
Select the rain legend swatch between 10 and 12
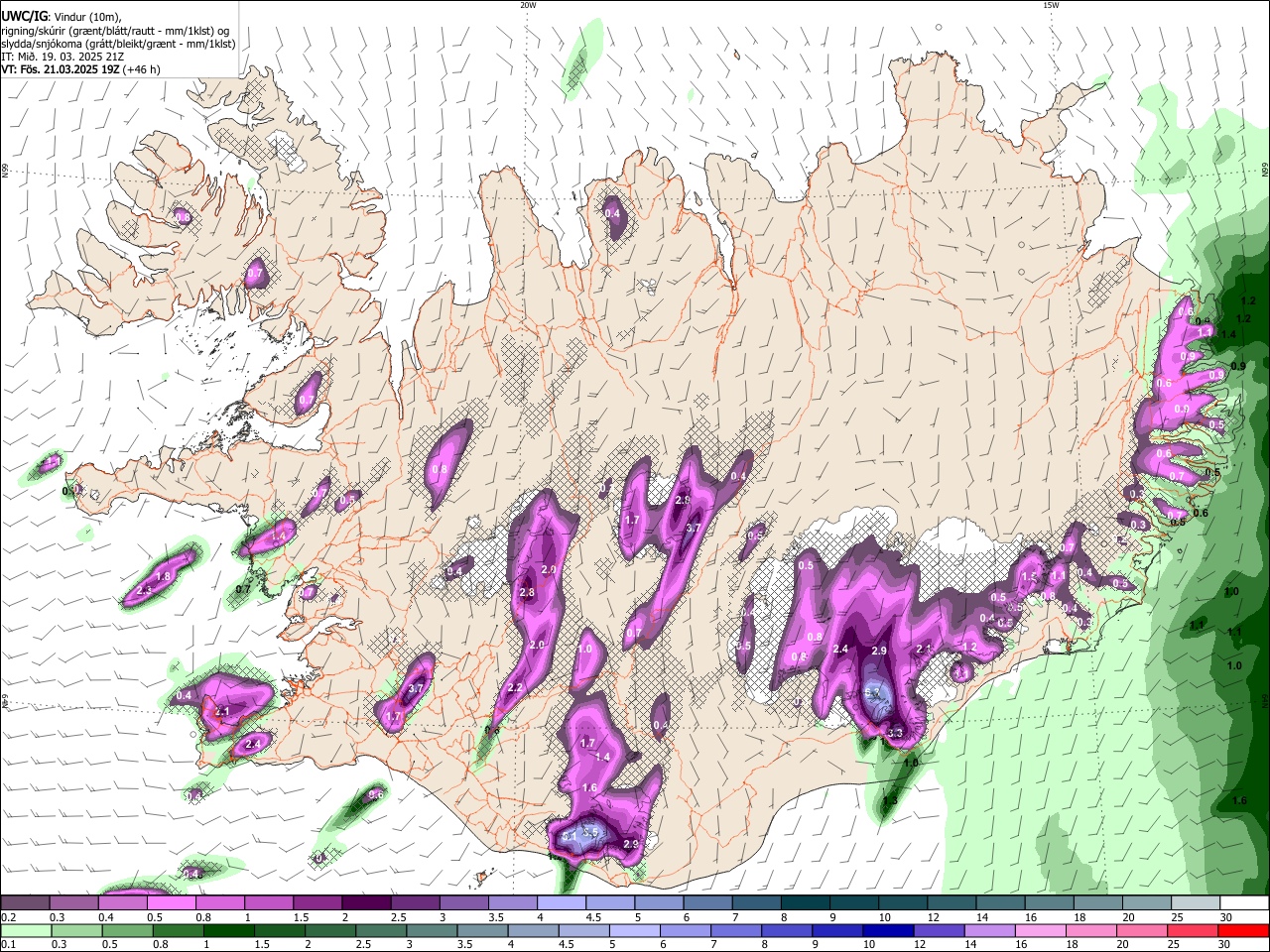[x=889, y=930]
